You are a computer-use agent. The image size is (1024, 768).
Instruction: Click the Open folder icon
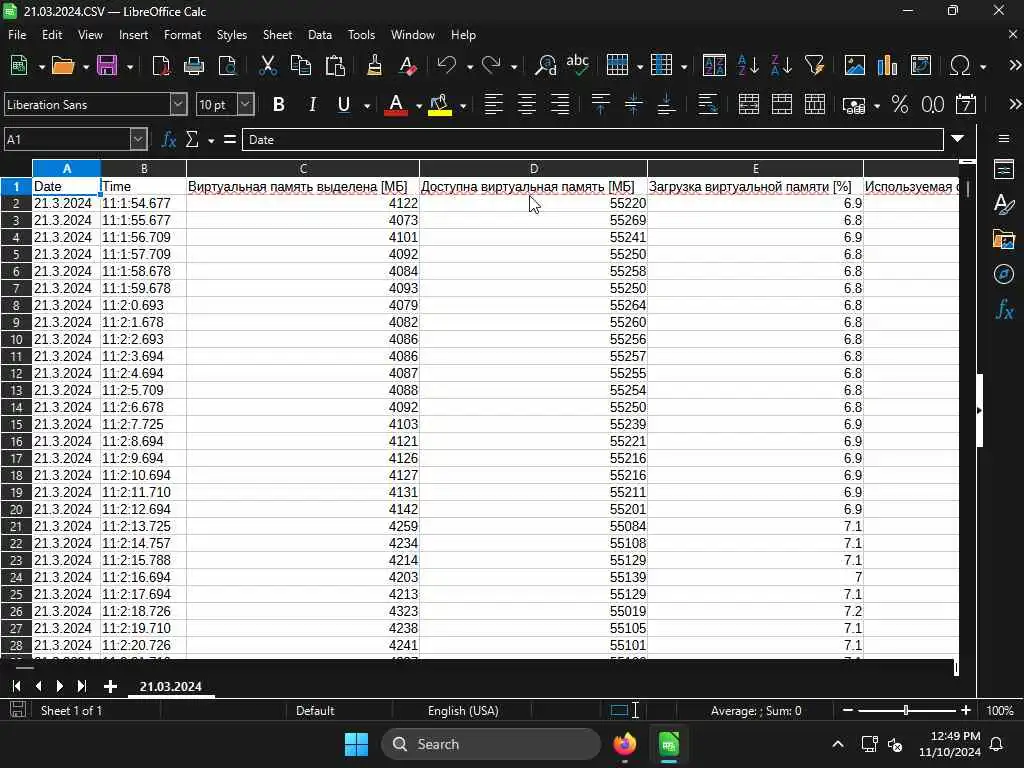63,65
